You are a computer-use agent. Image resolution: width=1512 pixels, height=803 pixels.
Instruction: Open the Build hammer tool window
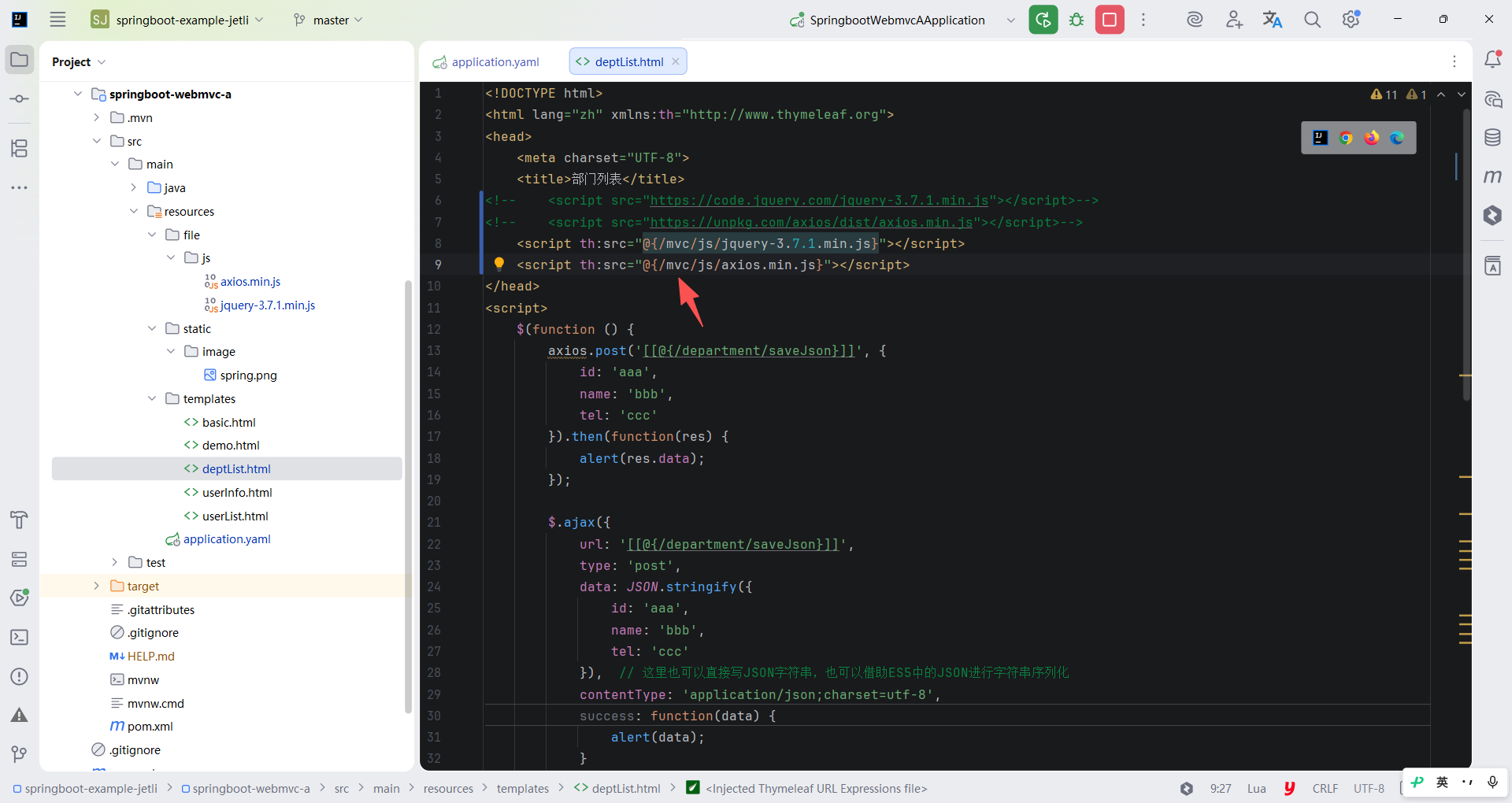(20, 520)
